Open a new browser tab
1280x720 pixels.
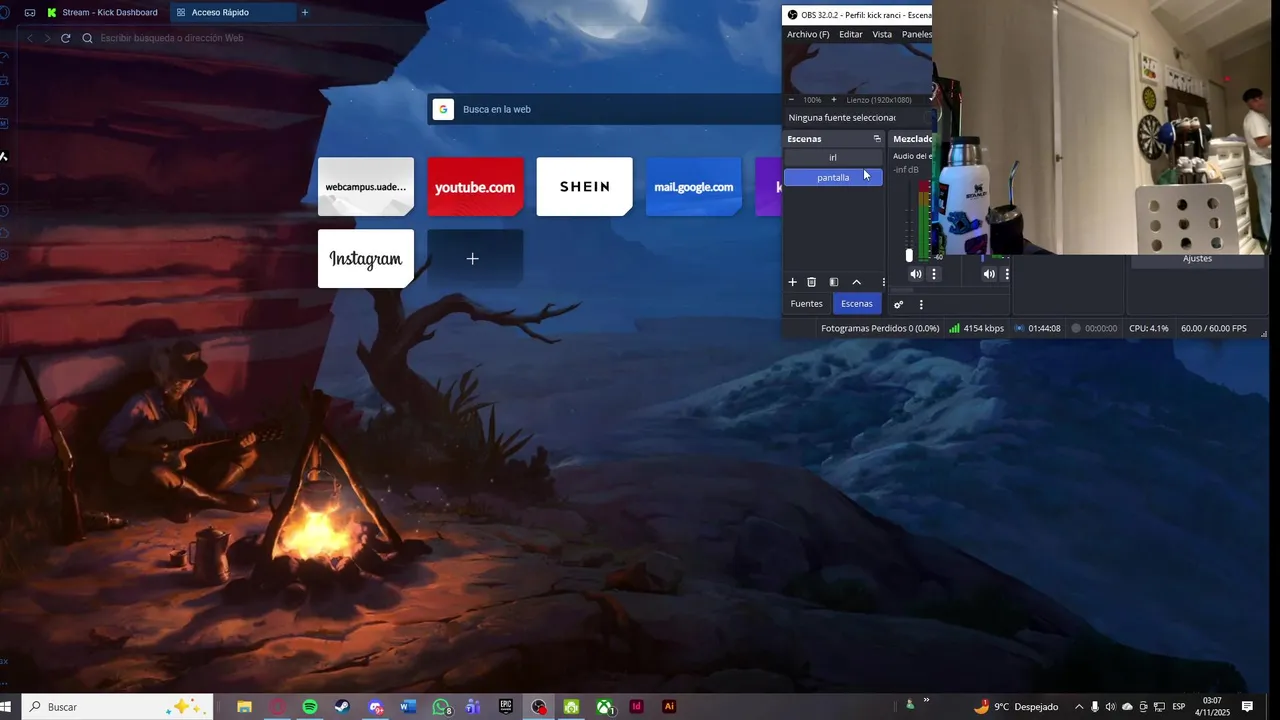tap(305, 12)
